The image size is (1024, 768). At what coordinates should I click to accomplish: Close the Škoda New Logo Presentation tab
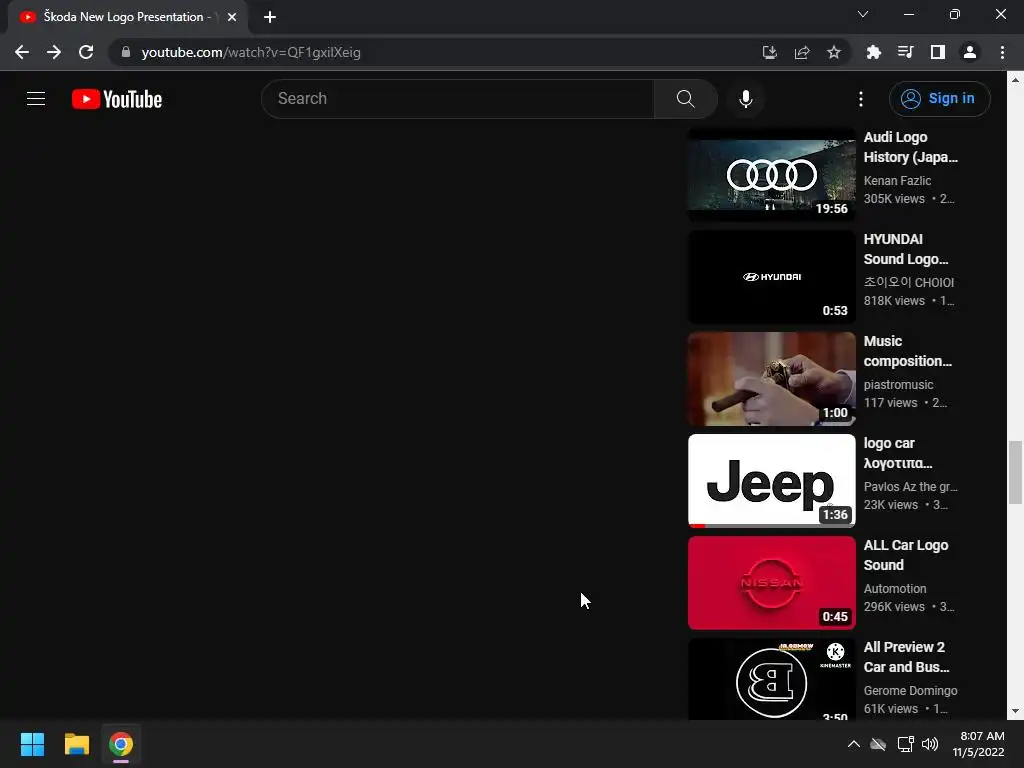click(232, 17)
